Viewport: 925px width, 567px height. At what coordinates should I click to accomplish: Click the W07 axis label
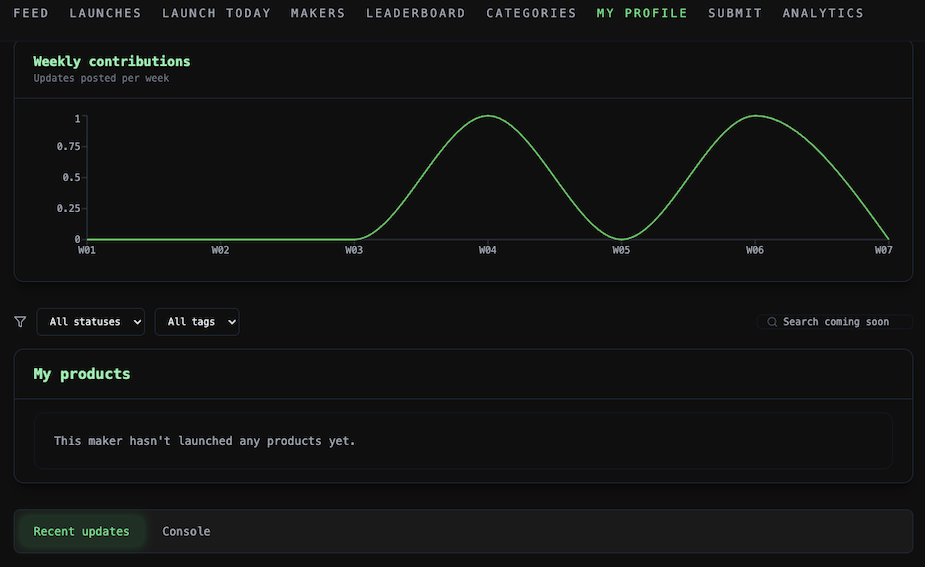coord(884,250)
